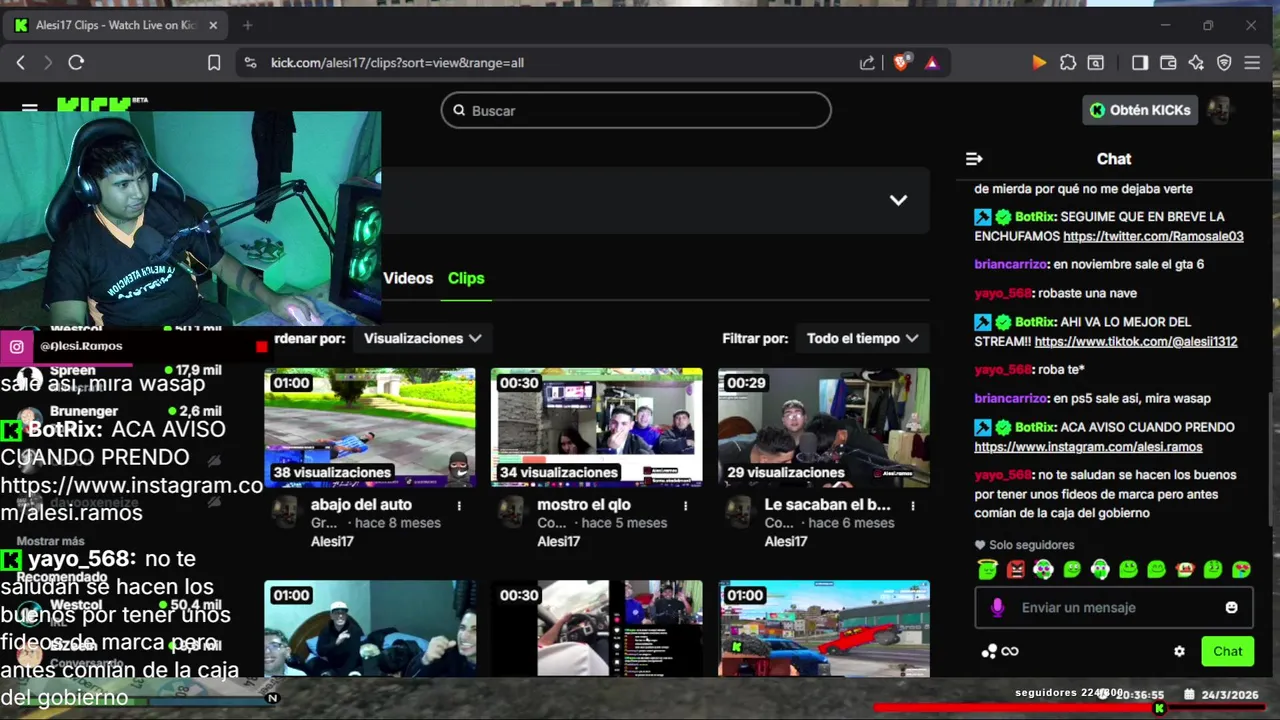This screenshot has width=1280, height=720.
Task: Click the orange play icon in toolbar
Action: pos(1039,63)
